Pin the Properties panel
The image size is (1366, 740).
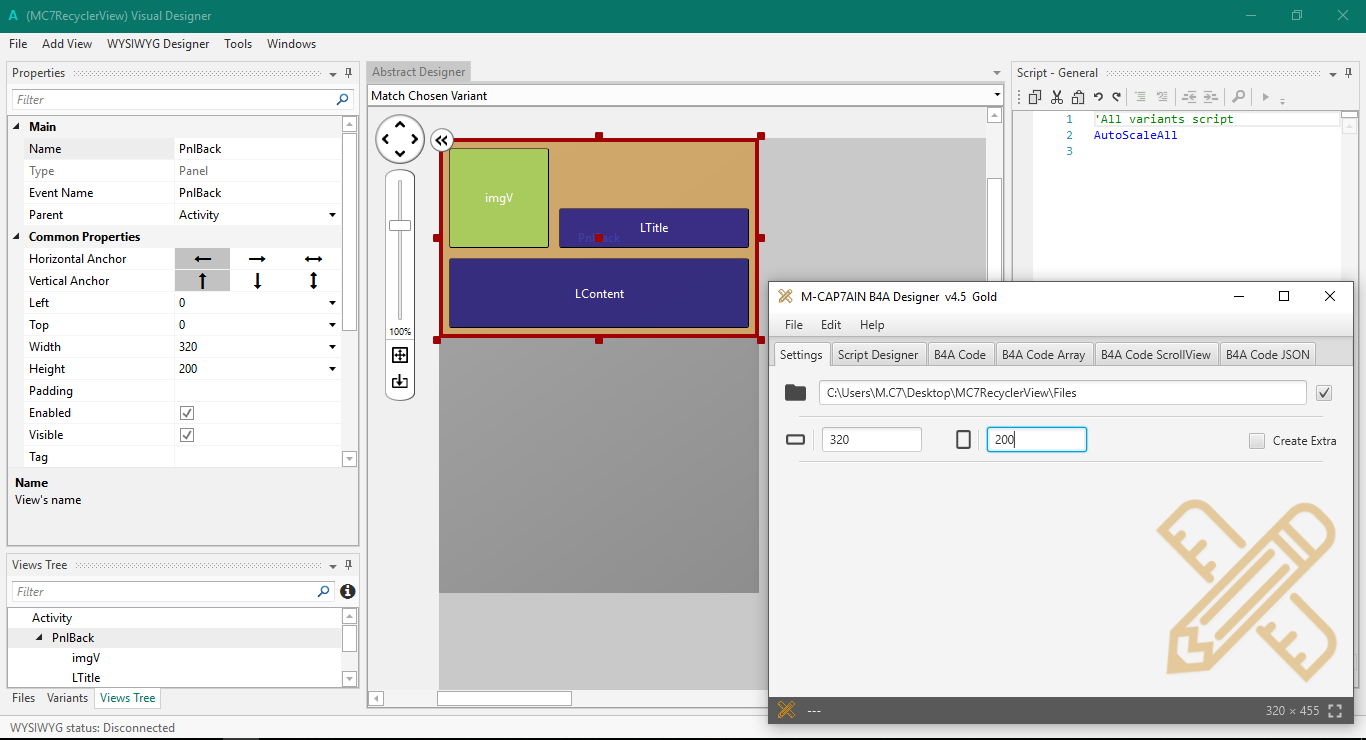click(349, 73)
